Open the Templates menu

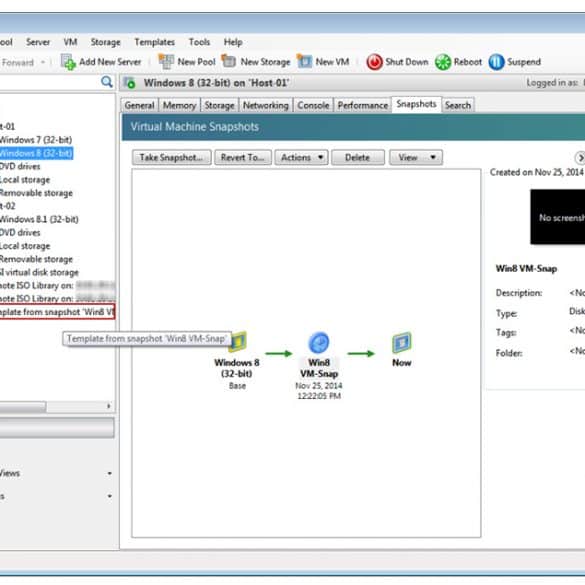click(x=154, y=42)
